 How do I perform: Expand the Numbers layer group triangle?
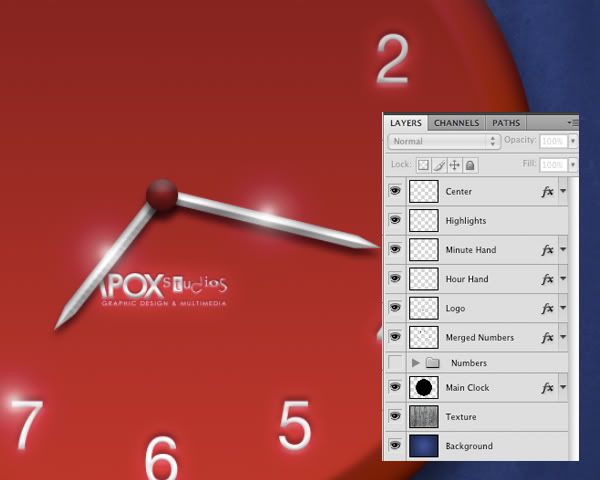point(415,363)
